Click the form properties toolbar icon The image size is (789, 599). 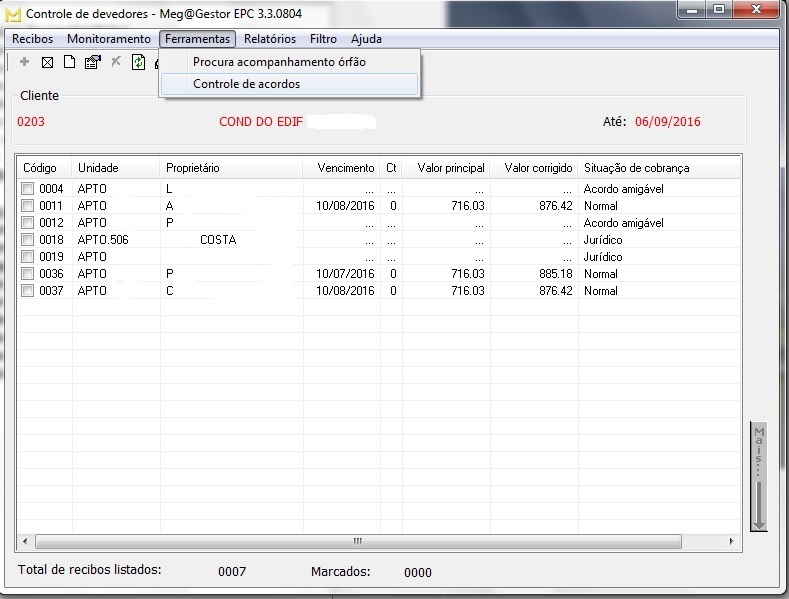pos(92,62)
